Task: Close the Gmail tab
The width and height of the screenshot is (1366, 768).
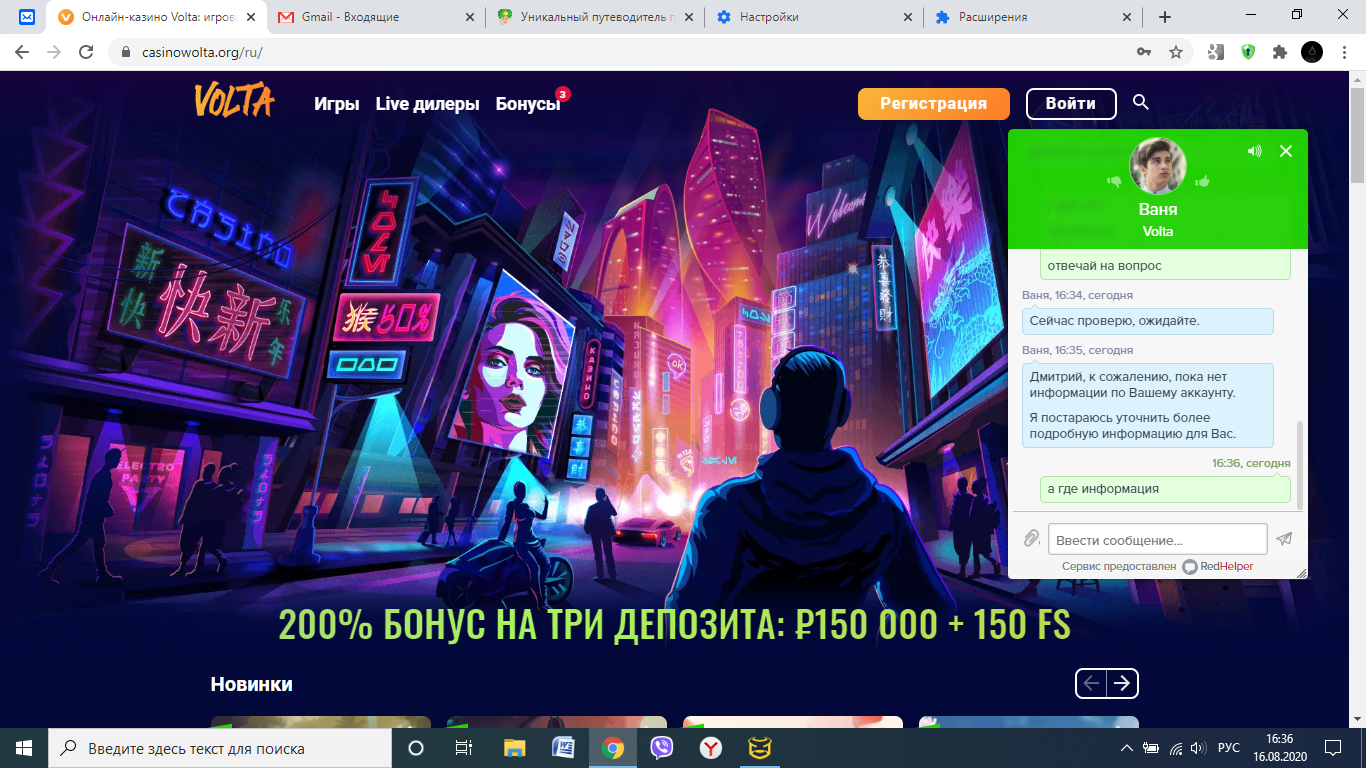Action: click(x=470, y=17)
